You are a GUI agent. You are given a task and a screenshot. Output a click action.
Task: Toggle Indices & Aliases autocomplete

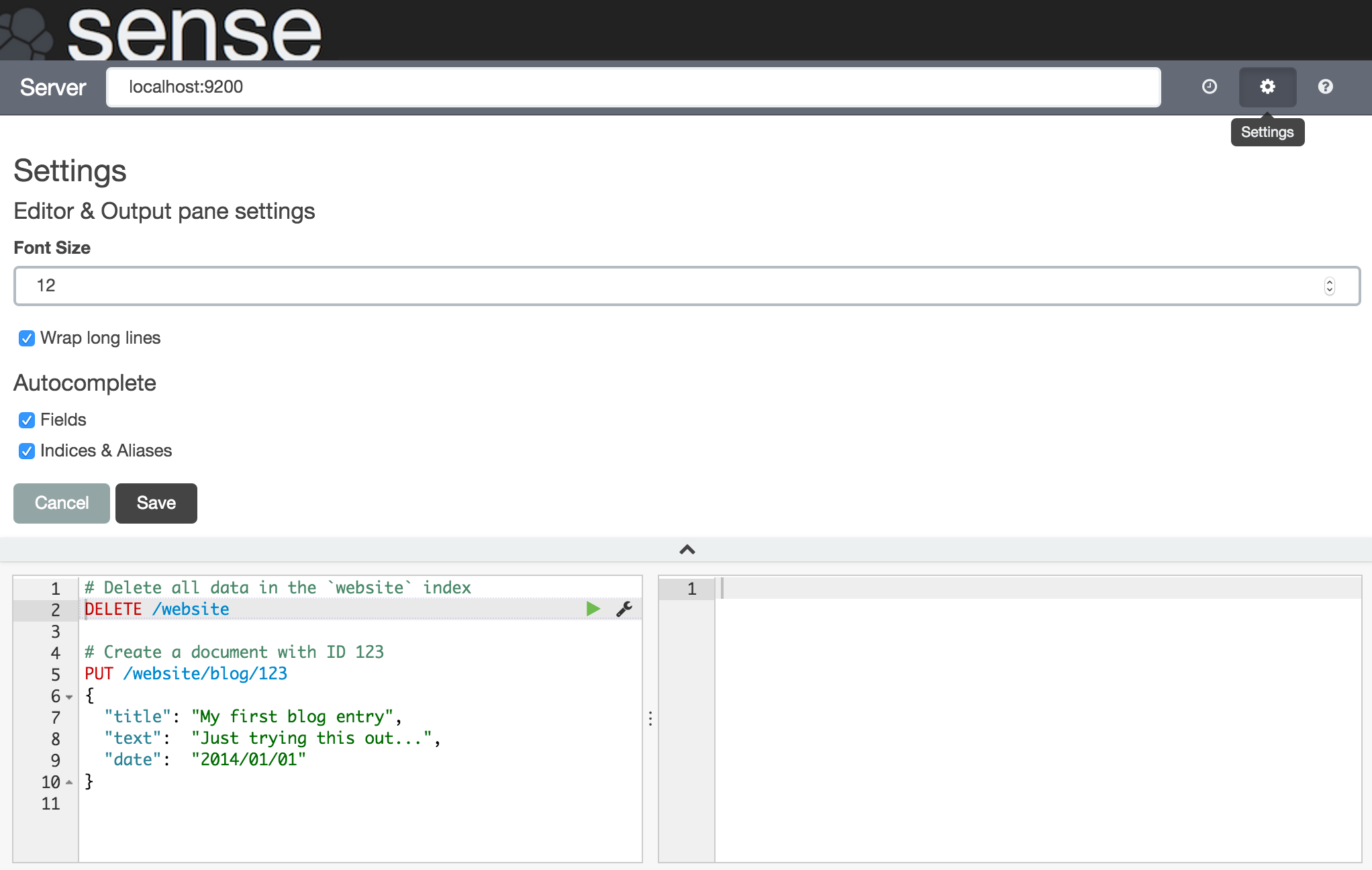(27, 451)
